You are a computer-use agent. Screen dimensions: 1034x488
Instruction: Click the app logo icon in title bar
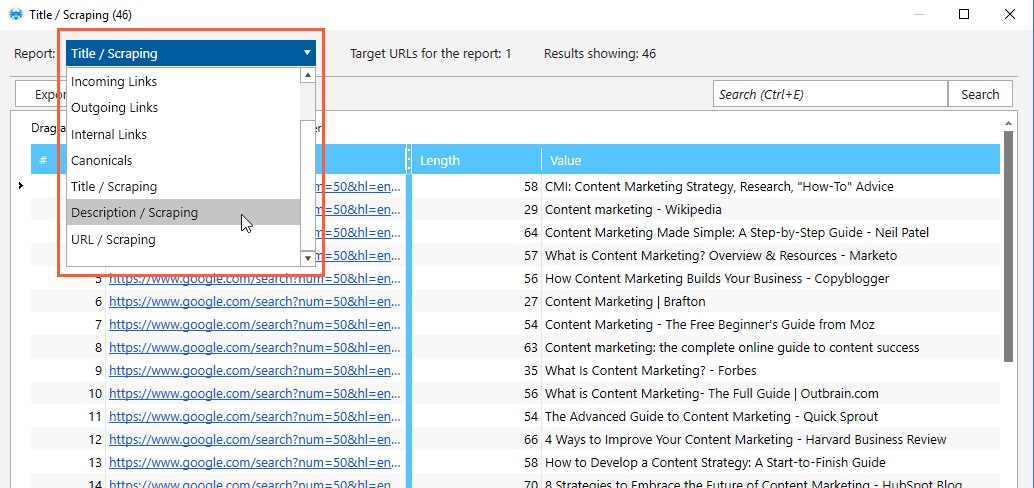(16, 15)
